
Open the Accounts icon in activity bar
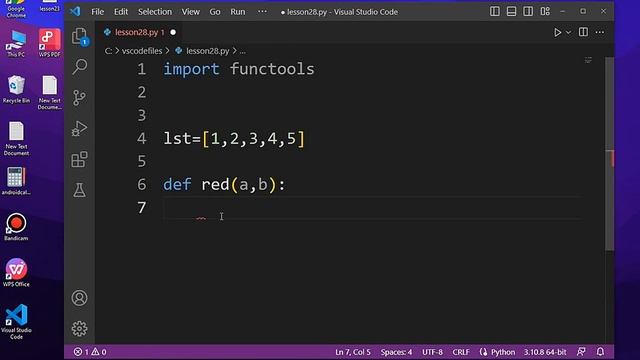80,298
